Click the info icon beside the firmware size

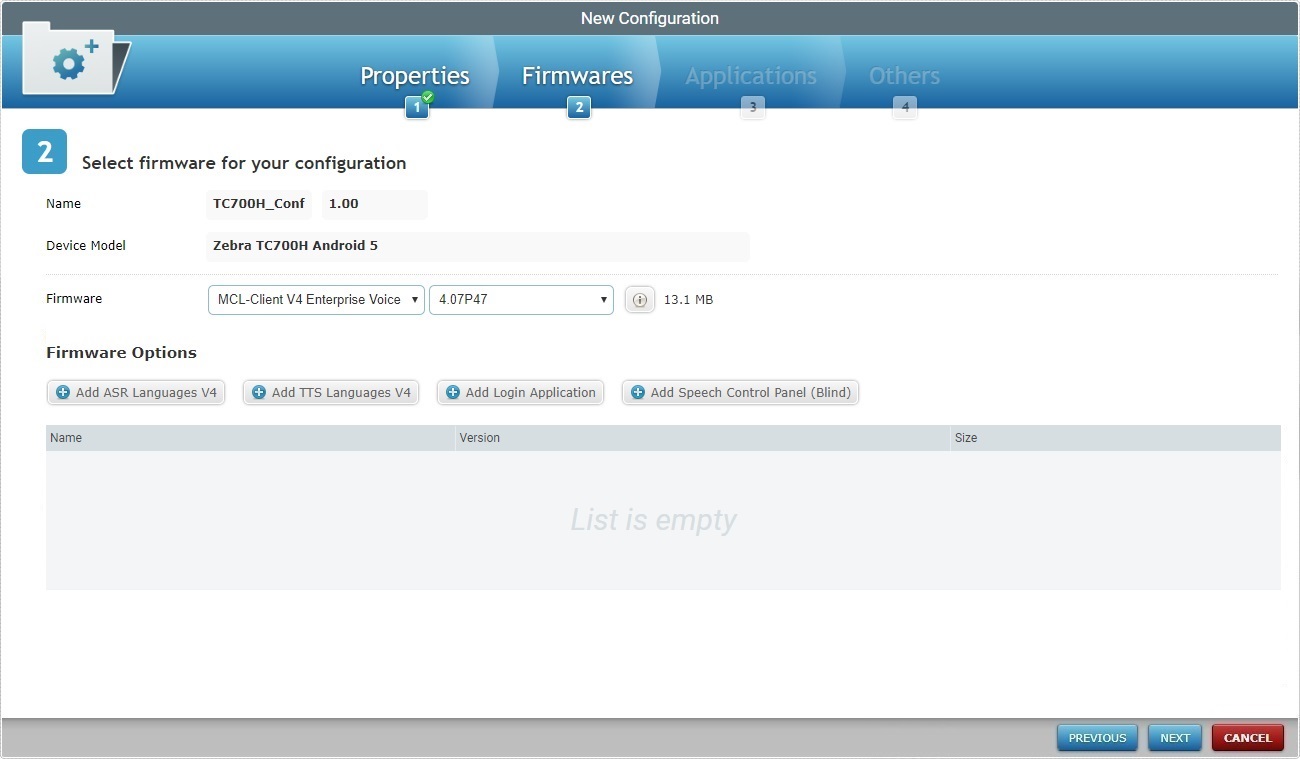pos(639,299)
